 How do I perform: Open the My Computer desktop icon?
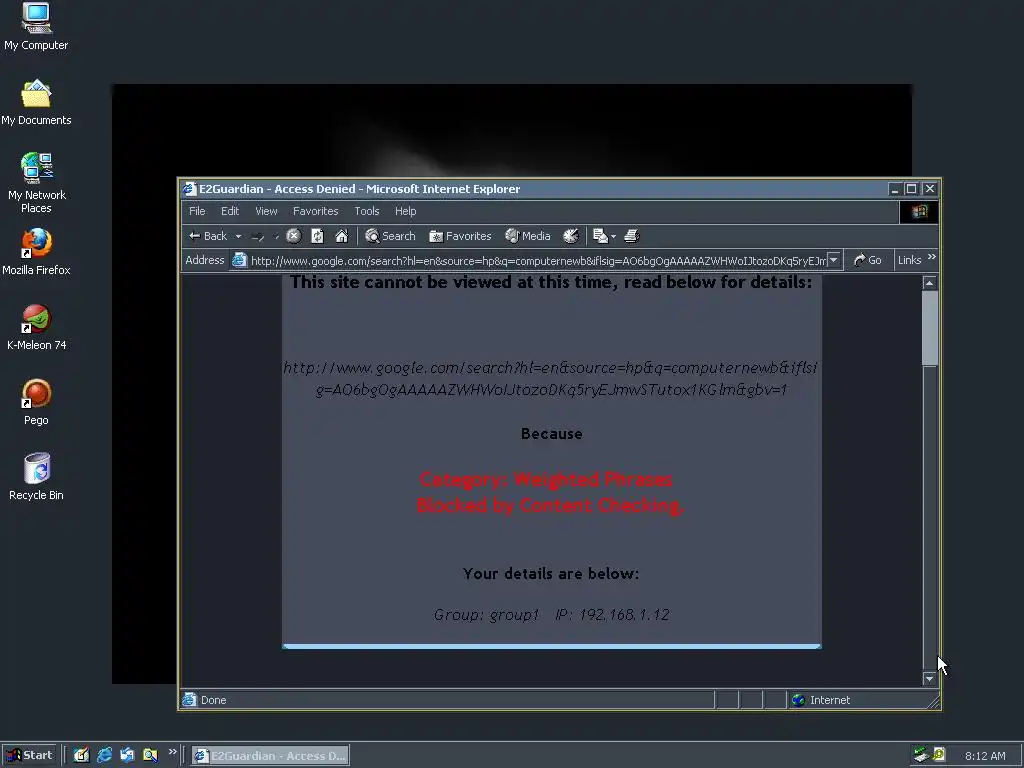(36, 26)
